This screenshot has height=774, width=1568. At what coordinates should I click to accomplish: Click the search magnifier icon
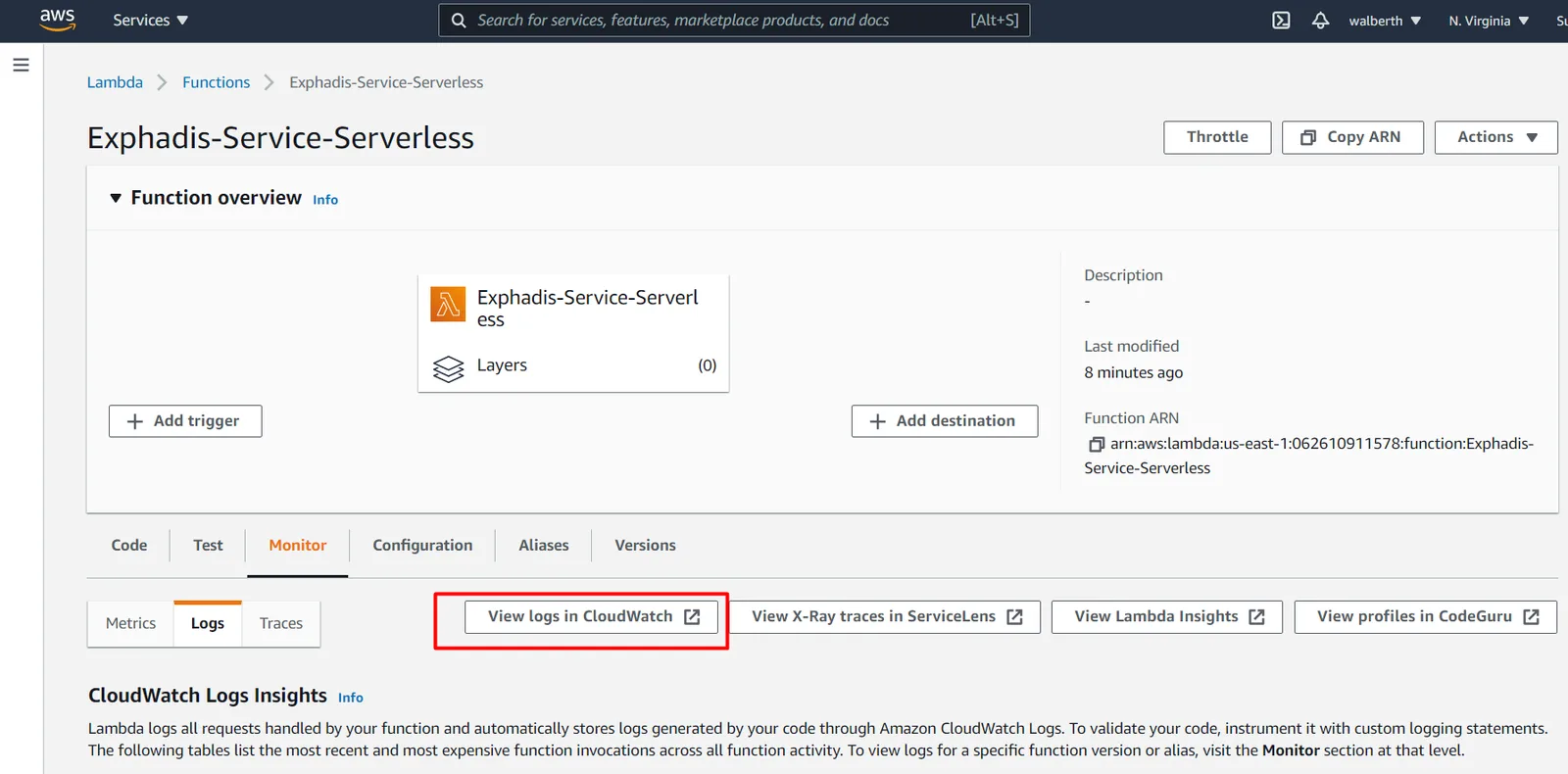point(458,21)
